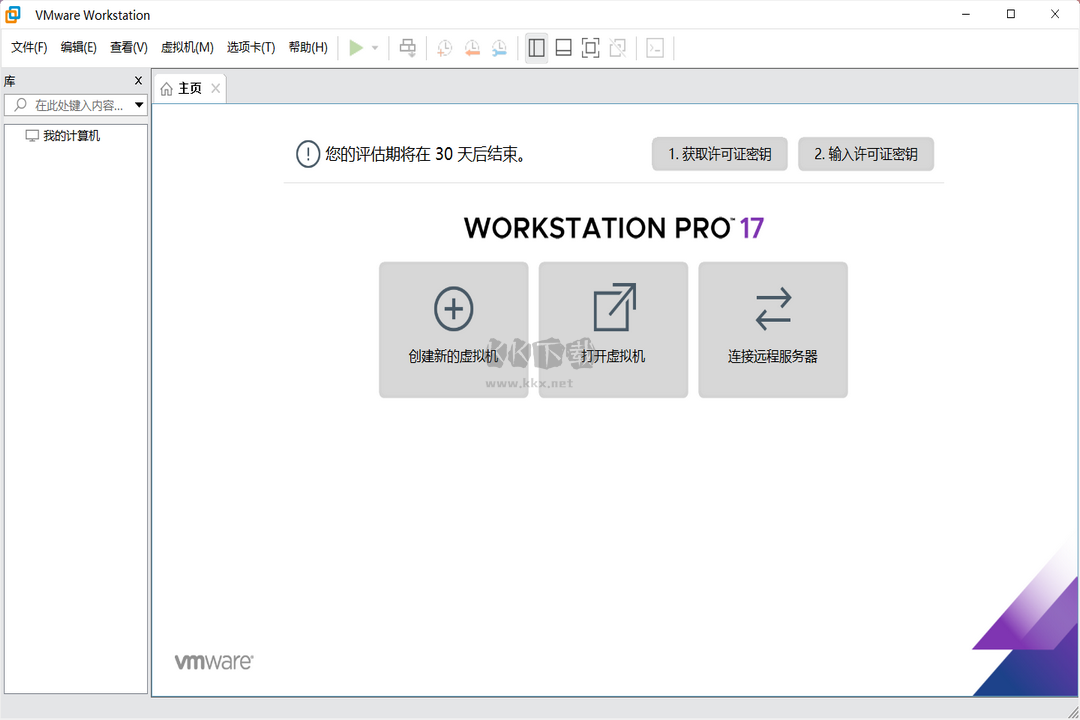The width and height of the screenshot is (1080, 720).
Task: Enter full screen mode icon
Action: (590, 47)
